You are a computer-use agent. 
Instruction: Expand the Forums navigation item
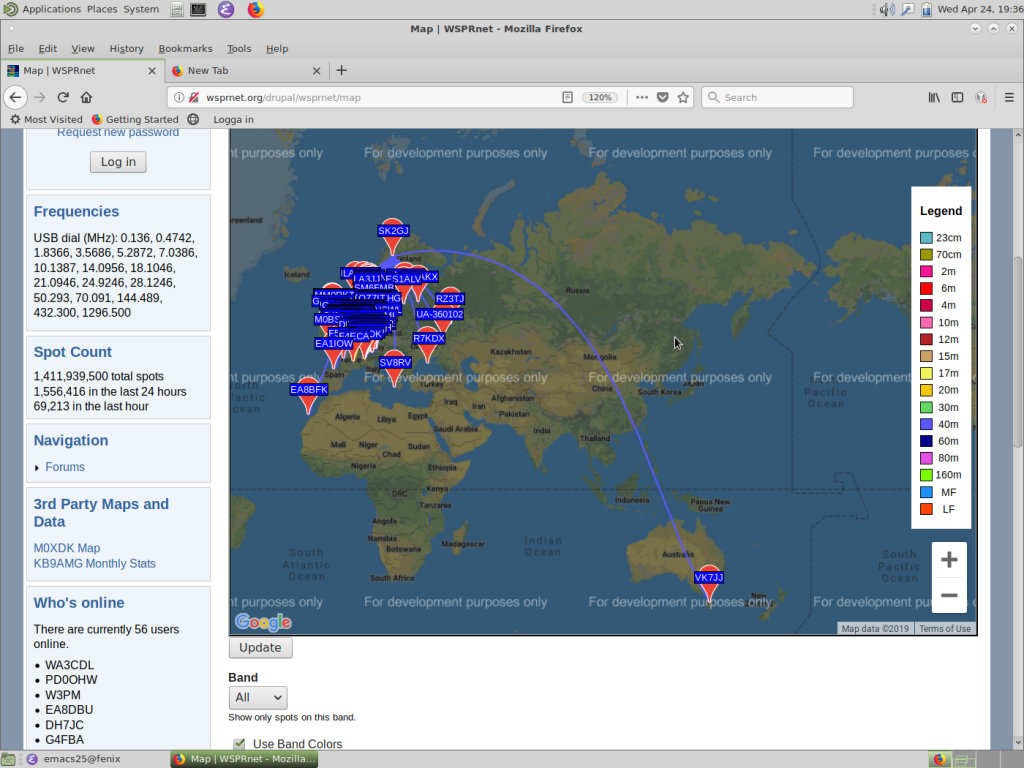pyautogui.click(x=65, y=467)
